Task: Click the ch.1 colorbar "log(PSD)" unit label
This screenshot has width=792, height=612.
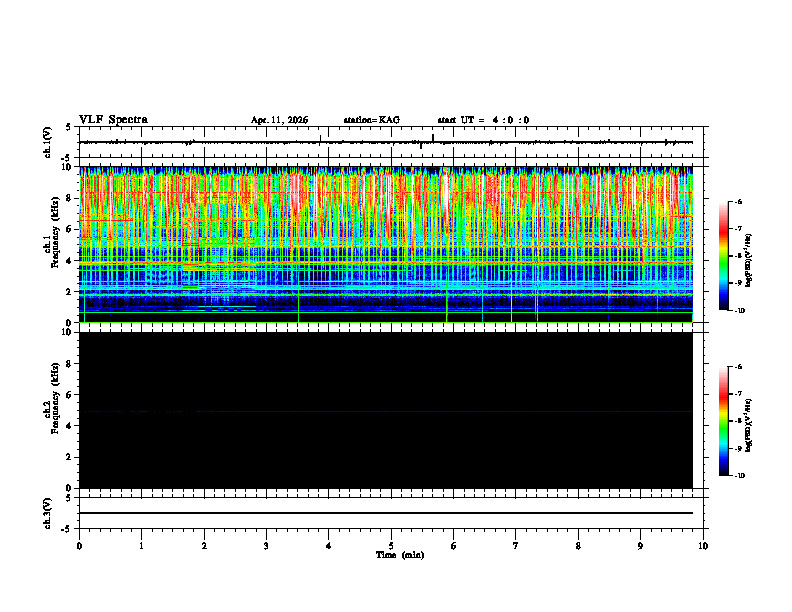Action: pos(749,261)
